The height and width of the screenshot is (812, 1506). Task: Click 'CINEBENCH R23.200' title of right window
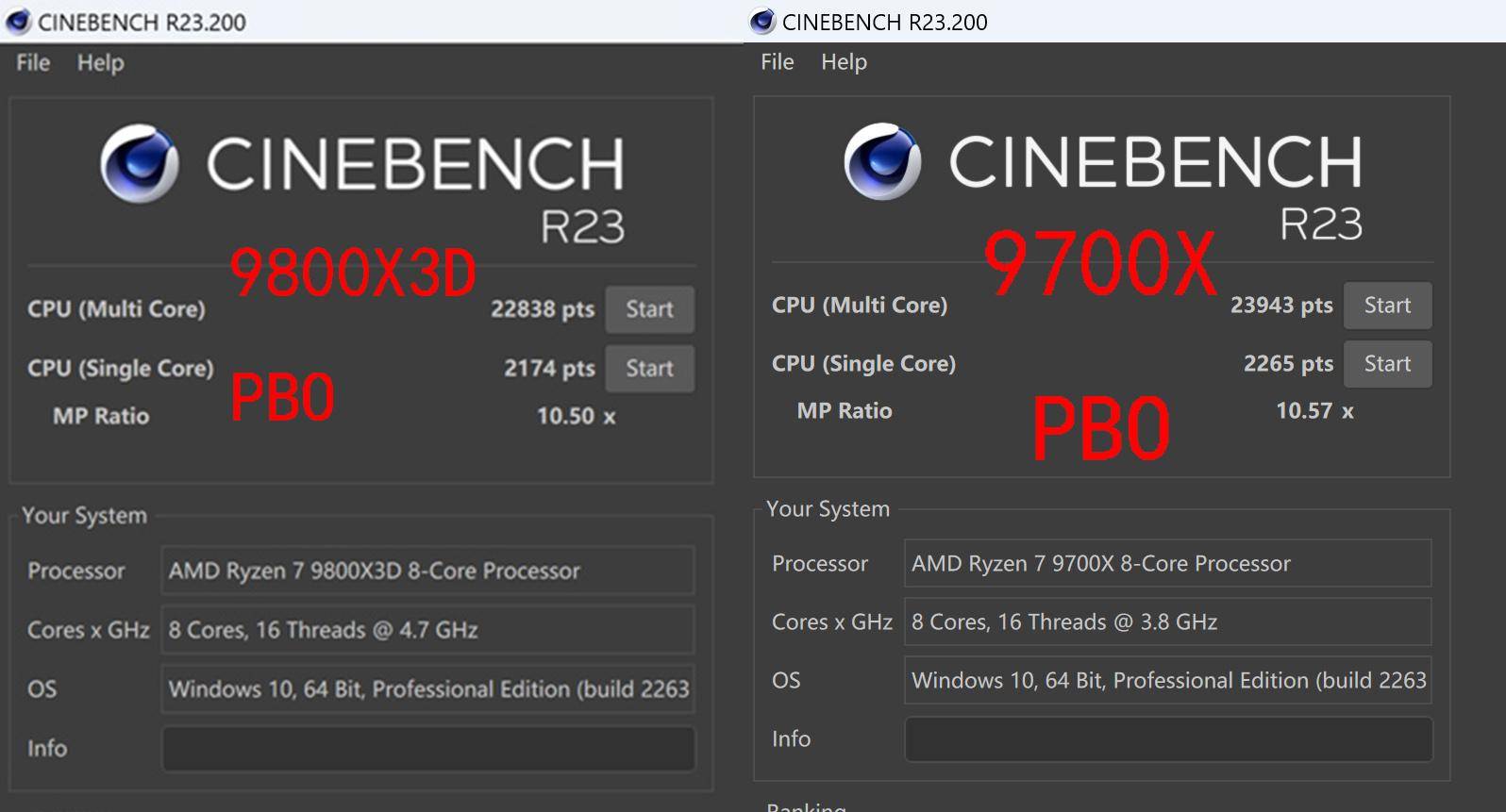(x=885, y=23)
